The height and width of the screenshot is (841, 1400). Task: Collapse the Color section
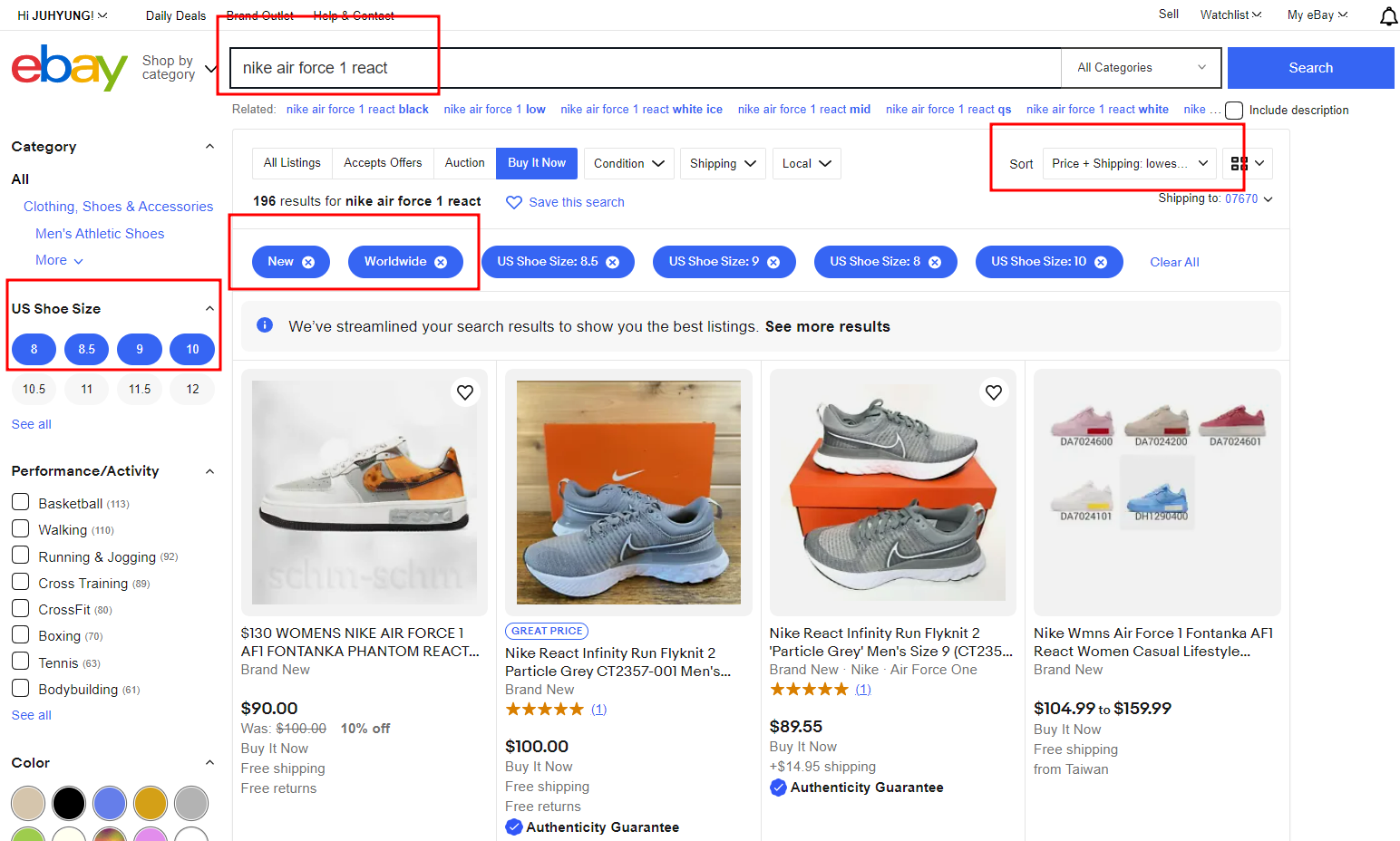209,763
